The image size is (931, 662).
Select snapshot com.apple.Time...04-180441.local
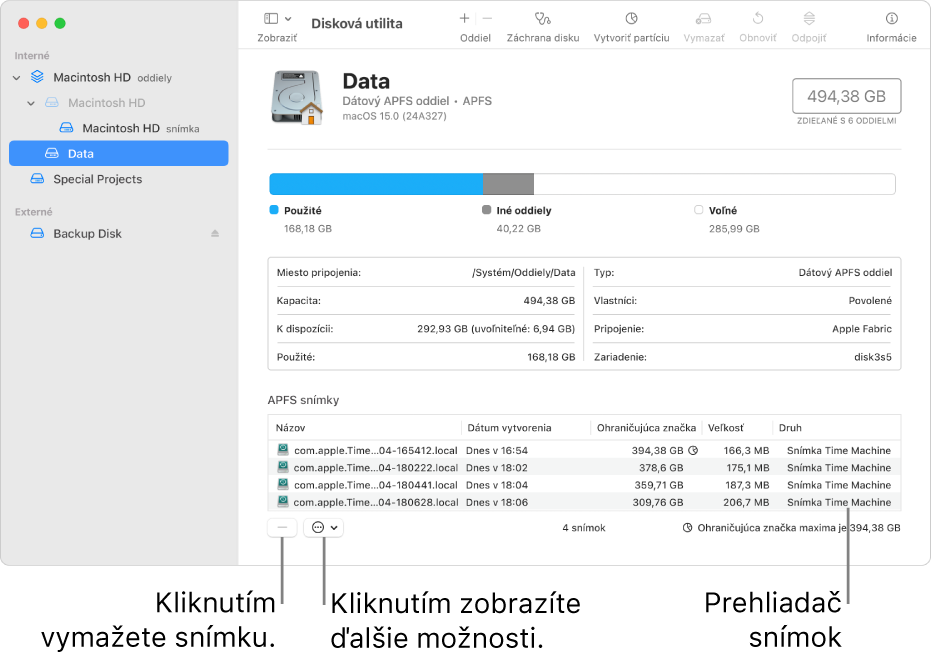tap(584, 485)
